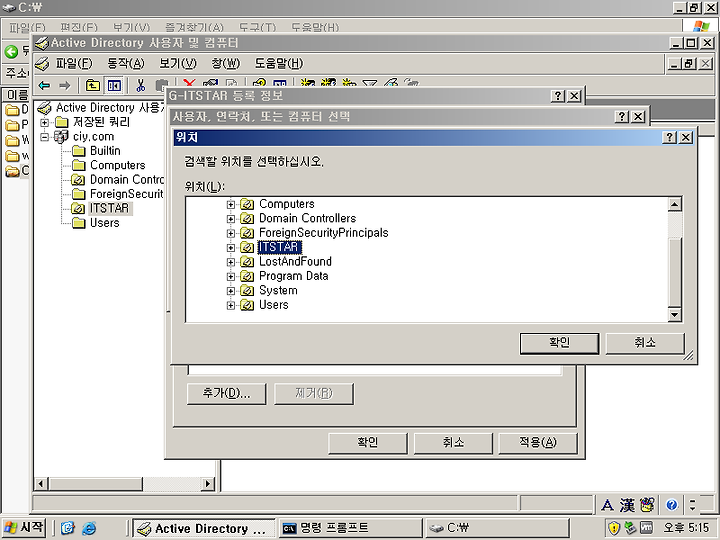Viewport: 720px width, 540px height.
Task: Toggle the show/hide console tree icon
Action: point(114,85)
